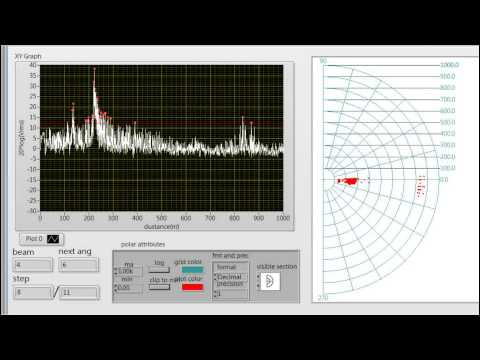Click the polar attributes label

[143, 244]
